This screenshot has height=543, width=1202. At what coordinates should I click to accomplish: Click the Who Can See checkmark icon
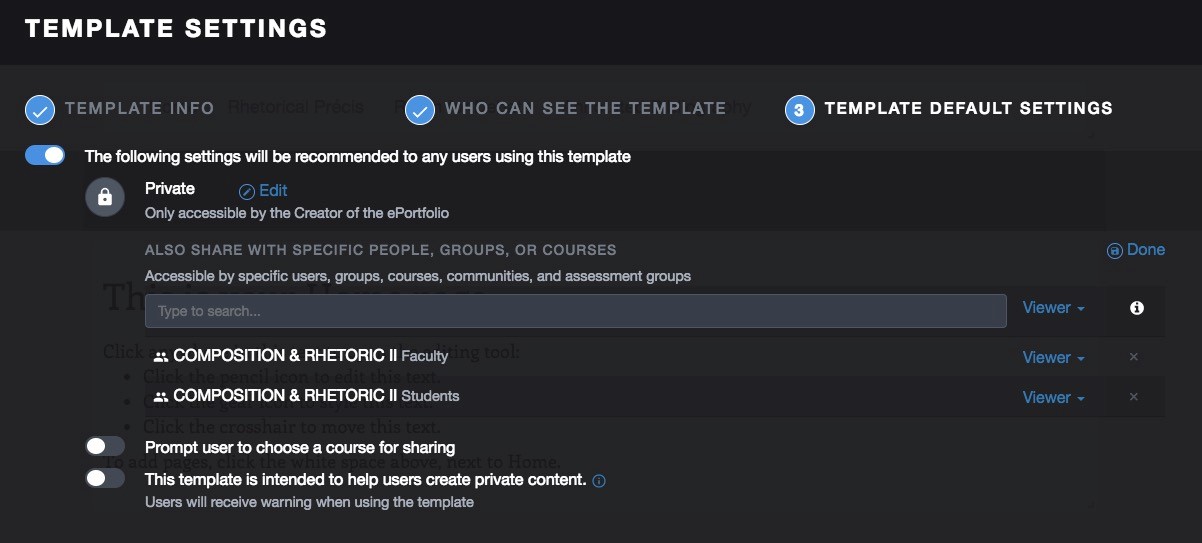pyautogui.click(x=420, y=110)
